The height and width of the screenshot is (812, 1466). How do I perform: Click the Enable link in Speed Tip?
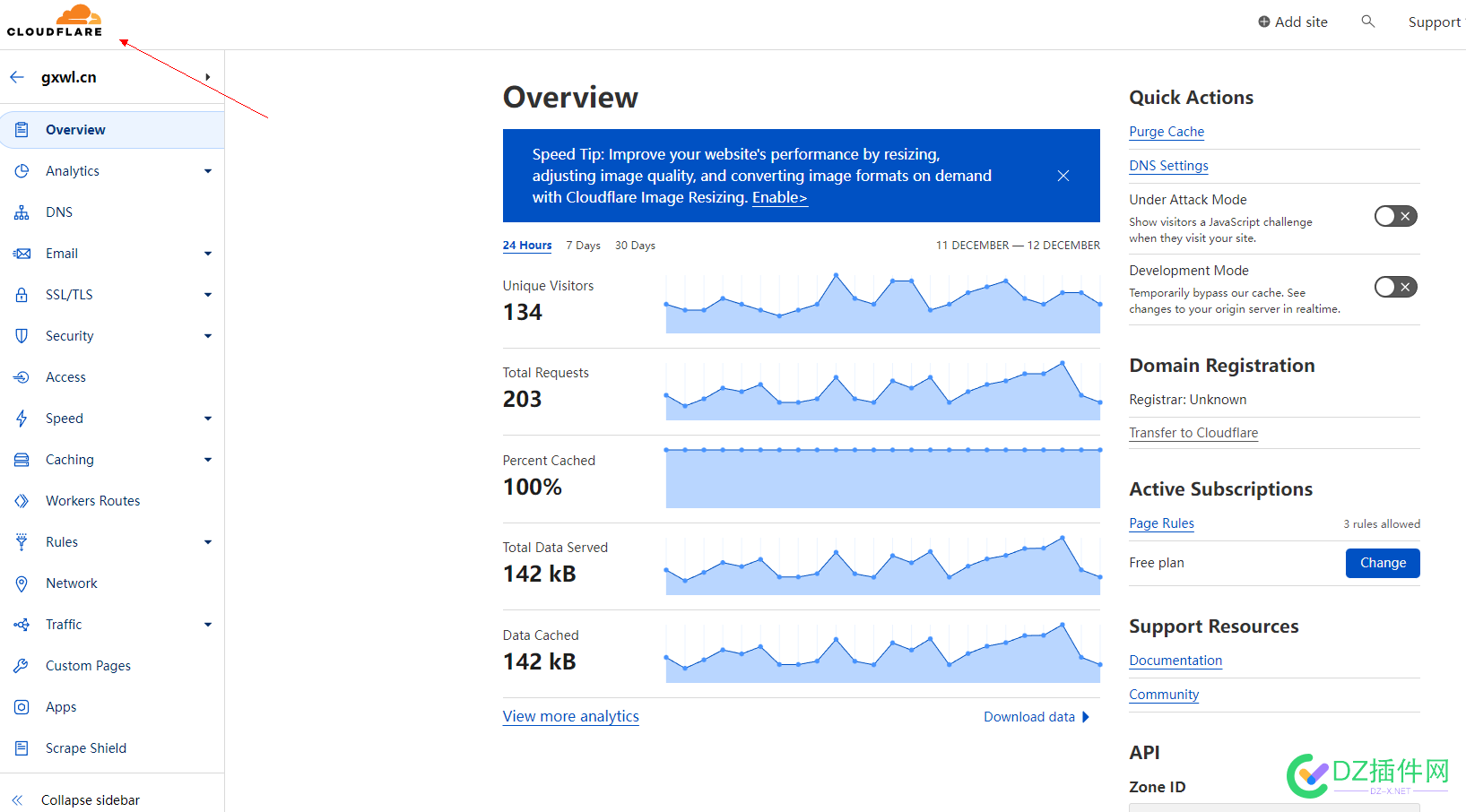[x=779, y=198]
